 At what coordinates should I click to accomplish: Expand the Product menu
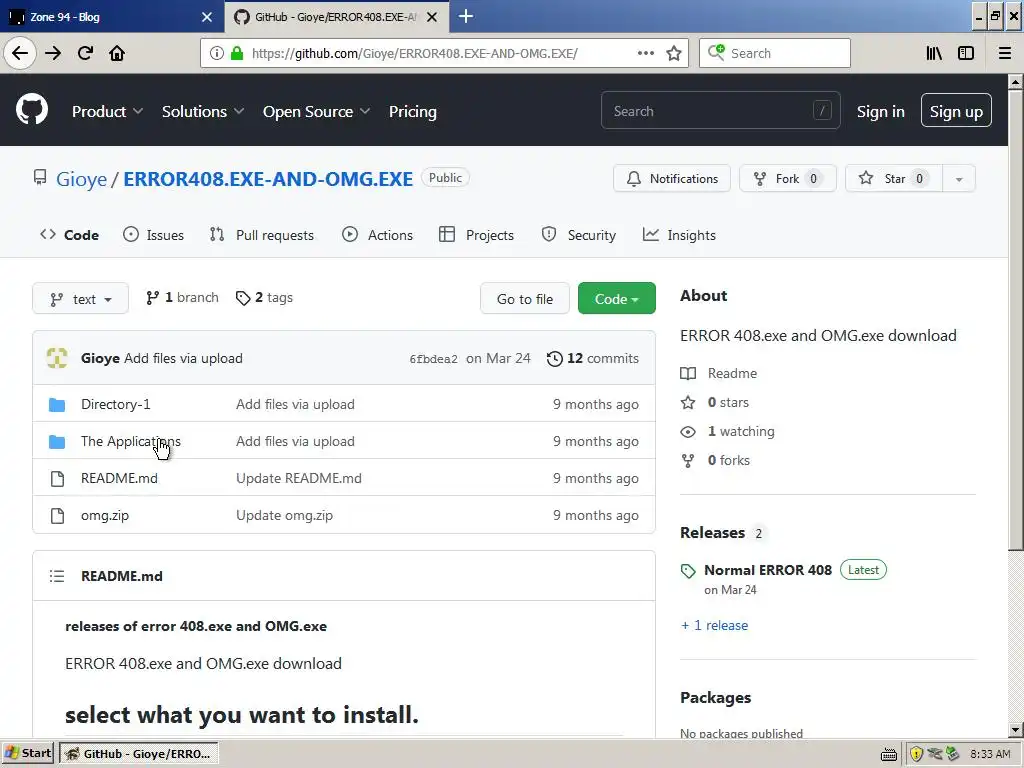pos(107,112)
